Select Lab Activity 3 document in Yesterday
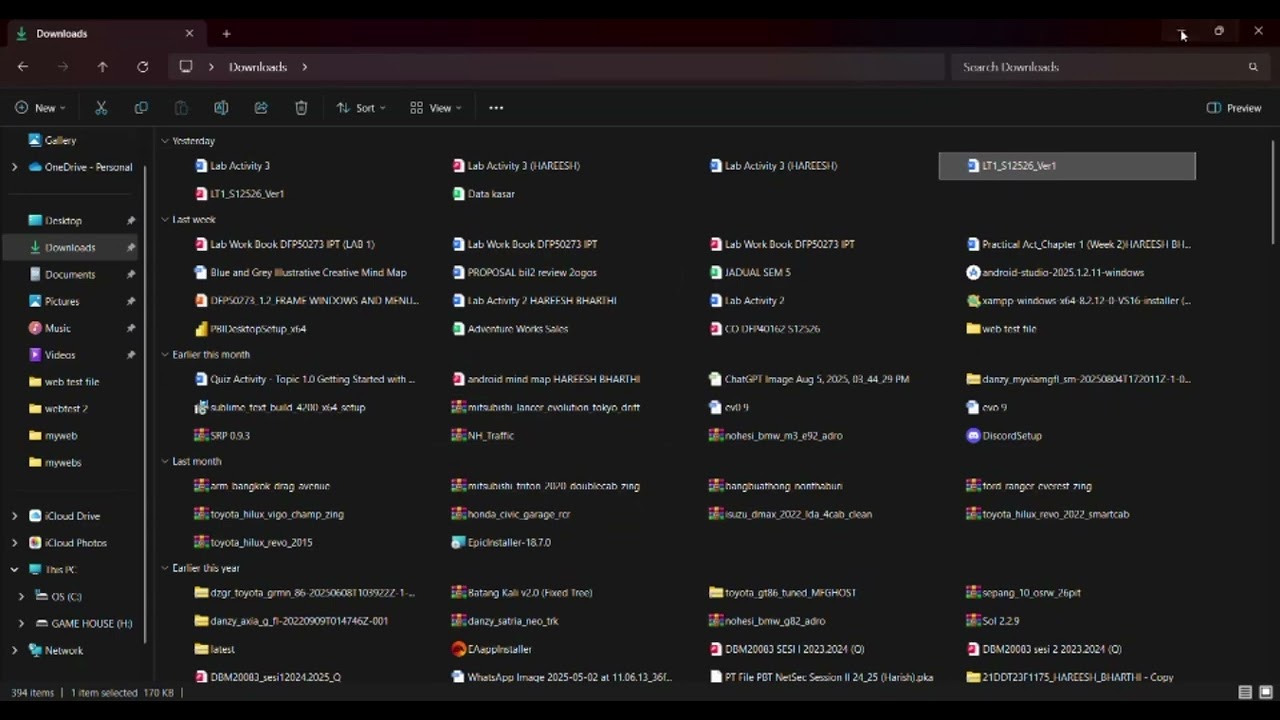 (232, 166)
